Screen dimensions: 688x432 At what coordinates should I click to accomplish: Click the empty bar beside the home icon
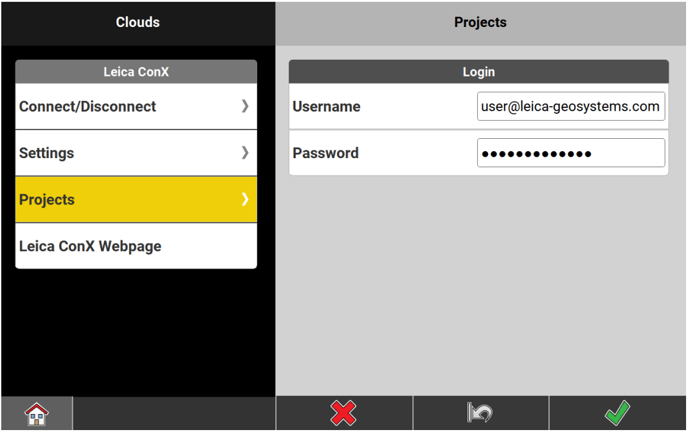coord(173,413)
